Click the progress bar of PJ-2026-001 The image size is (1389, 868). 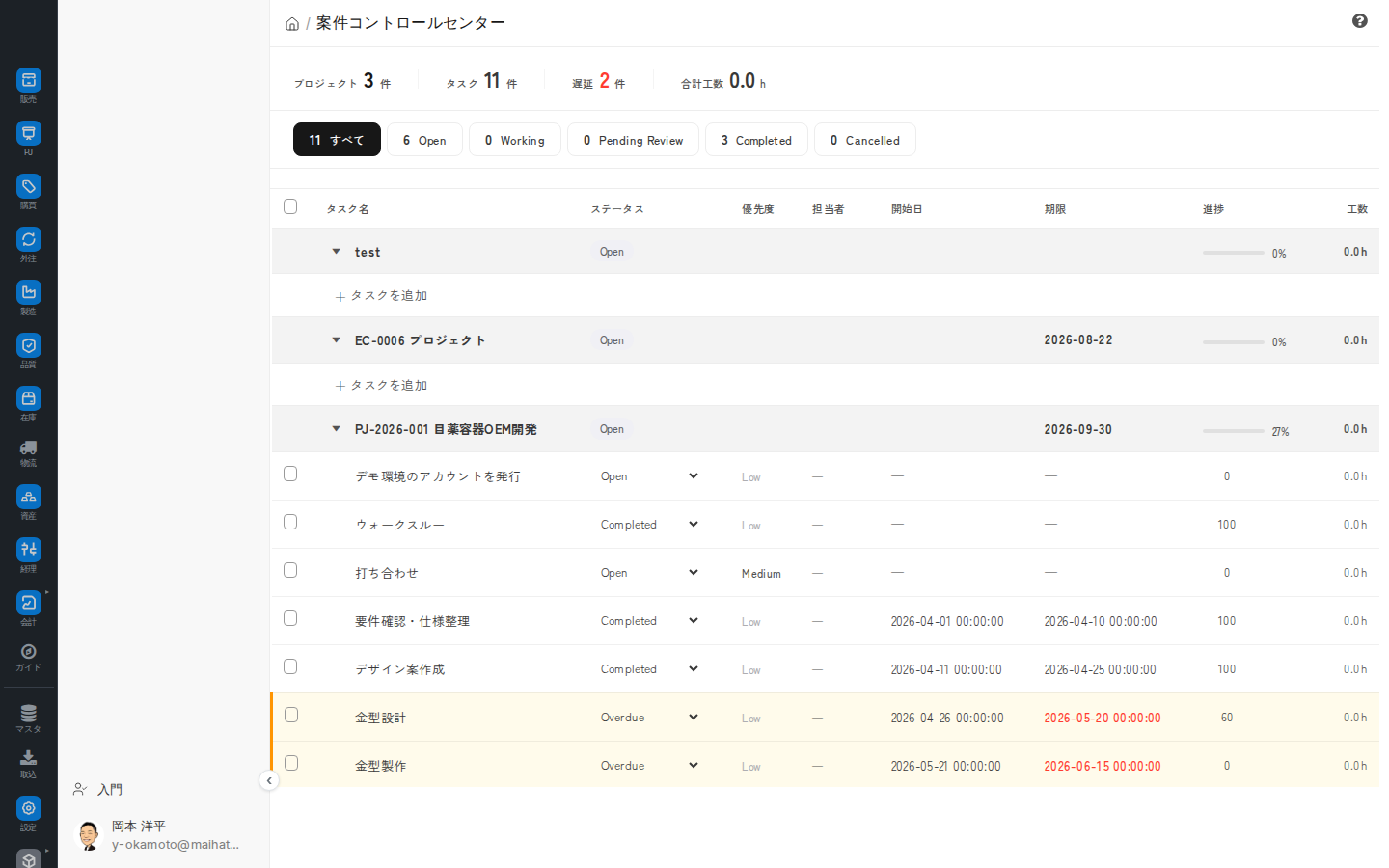1233,431
